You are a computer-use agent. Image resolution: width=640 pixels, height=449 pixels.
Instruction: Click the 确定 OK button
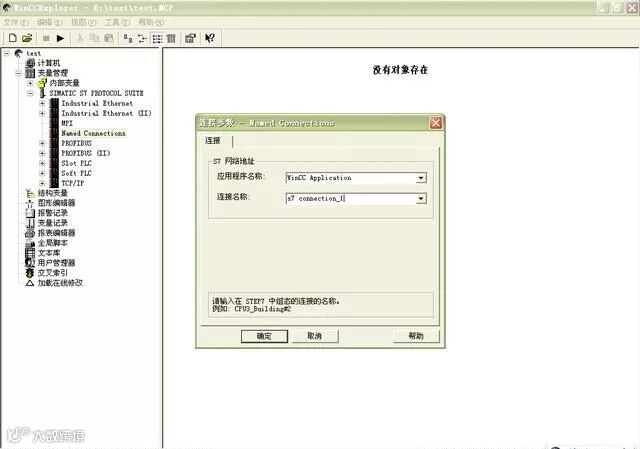pos(264,336)
